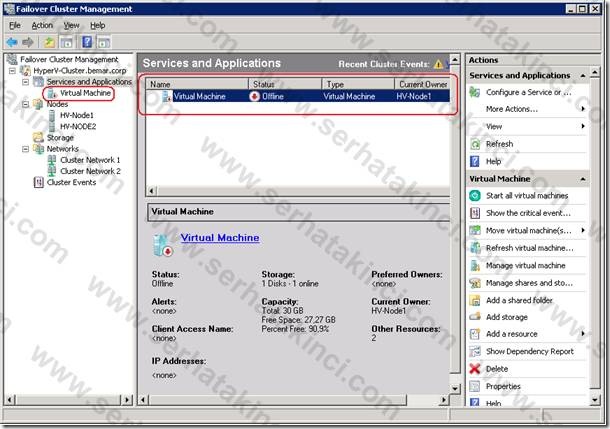
Task: Select Cluster Network 1 in the tree
Action: coord(90,160)
